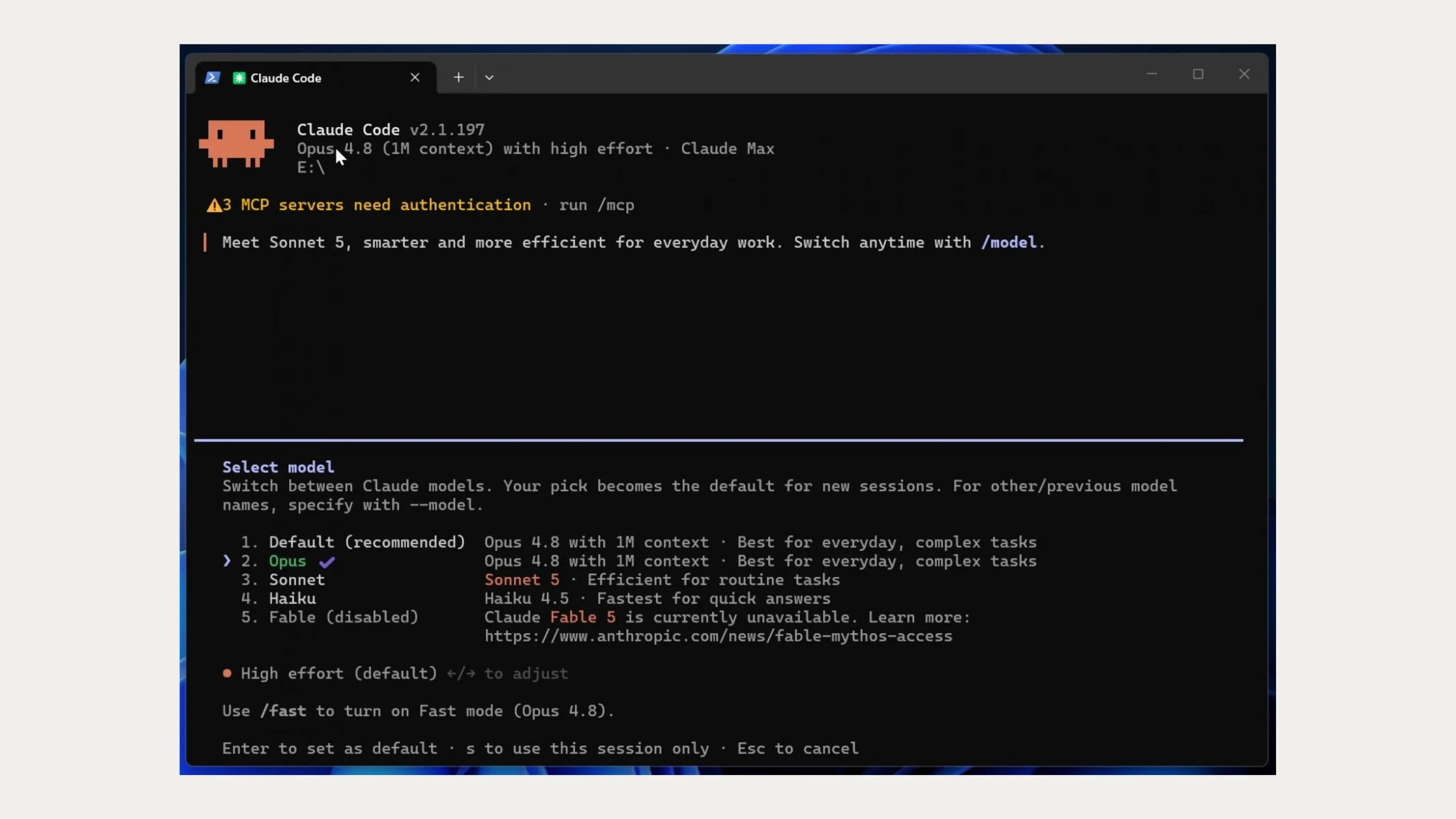Image resolution: width=1456 pixels, height=819 pixels.
Task: Close the Claude Code tab
Action: (x=415, y=77)
